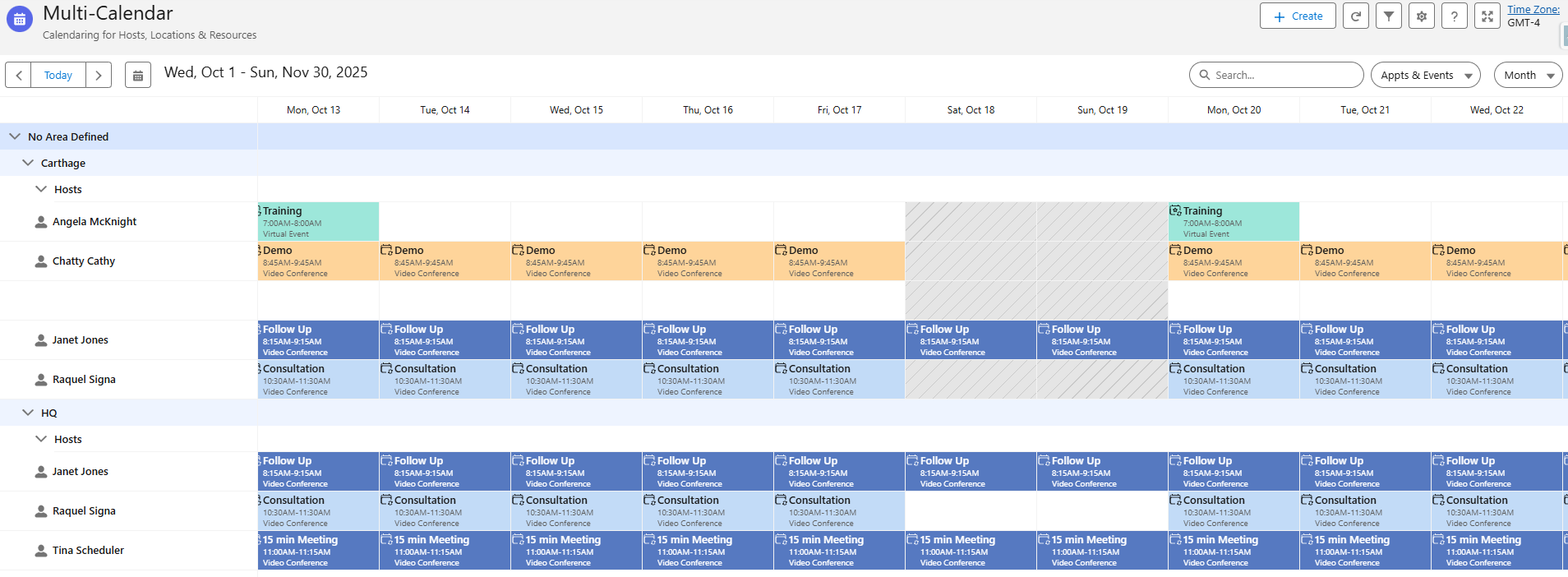Go to the next date range arrow
1568x577 pixels.
[99, 76]
